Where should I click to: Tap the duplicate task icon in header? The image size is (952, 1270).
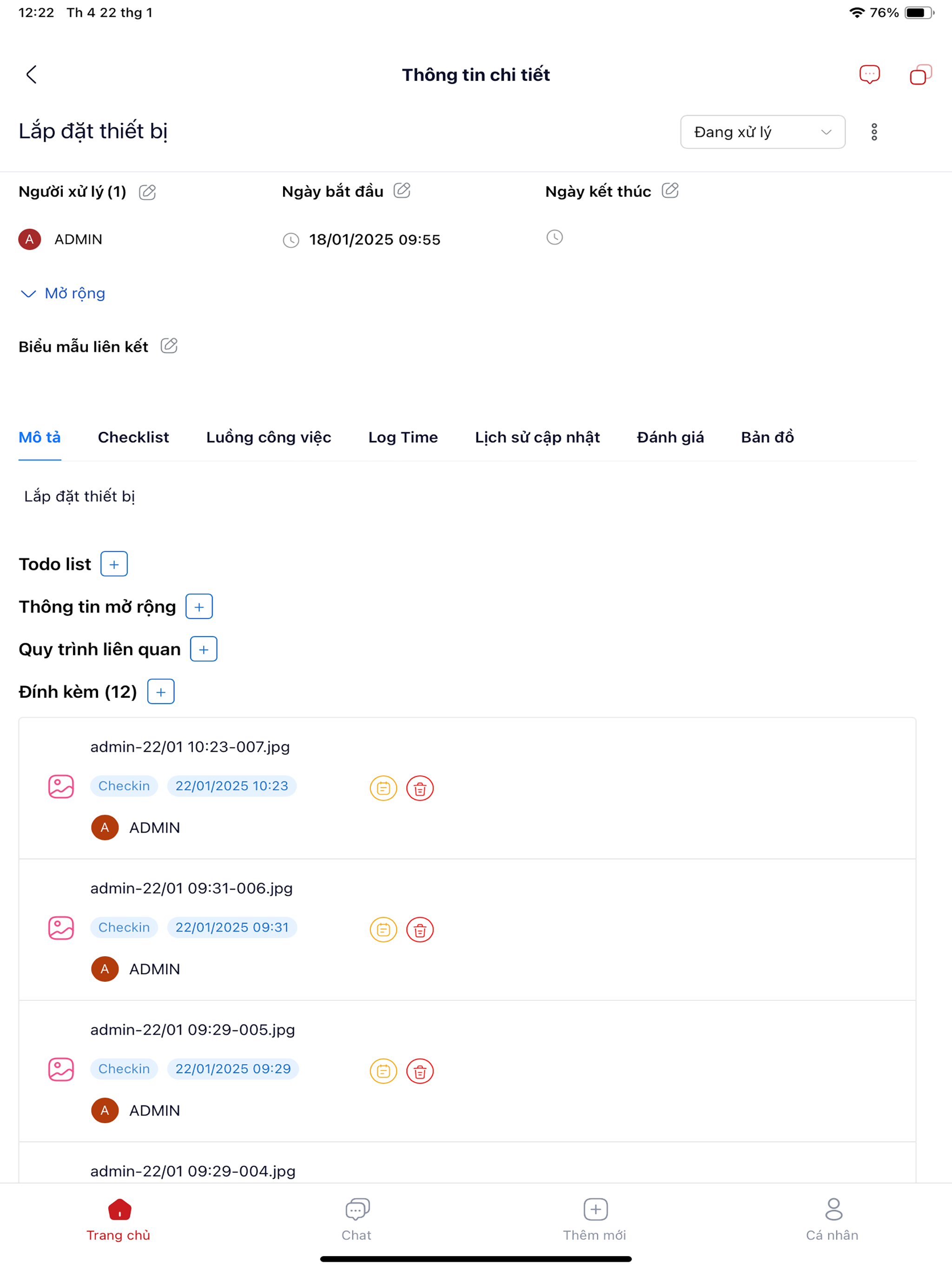920,75
